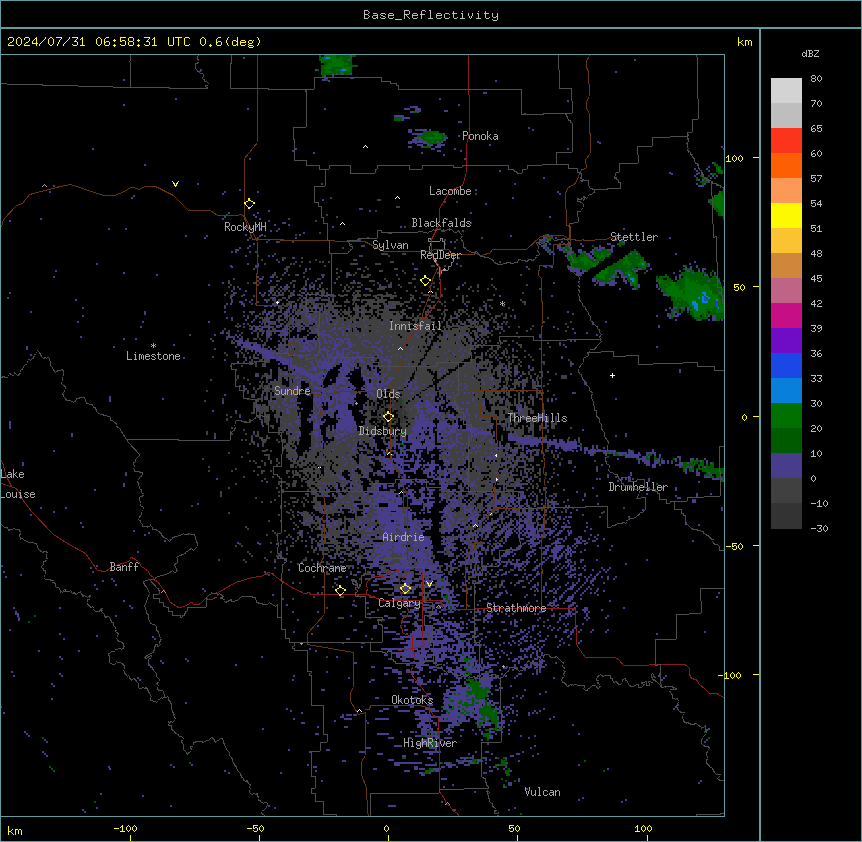Select the pink 45-42 dBZ legend swatch
Image resolution: width=862 pixels, height=842 pixels.
(786, 291)
